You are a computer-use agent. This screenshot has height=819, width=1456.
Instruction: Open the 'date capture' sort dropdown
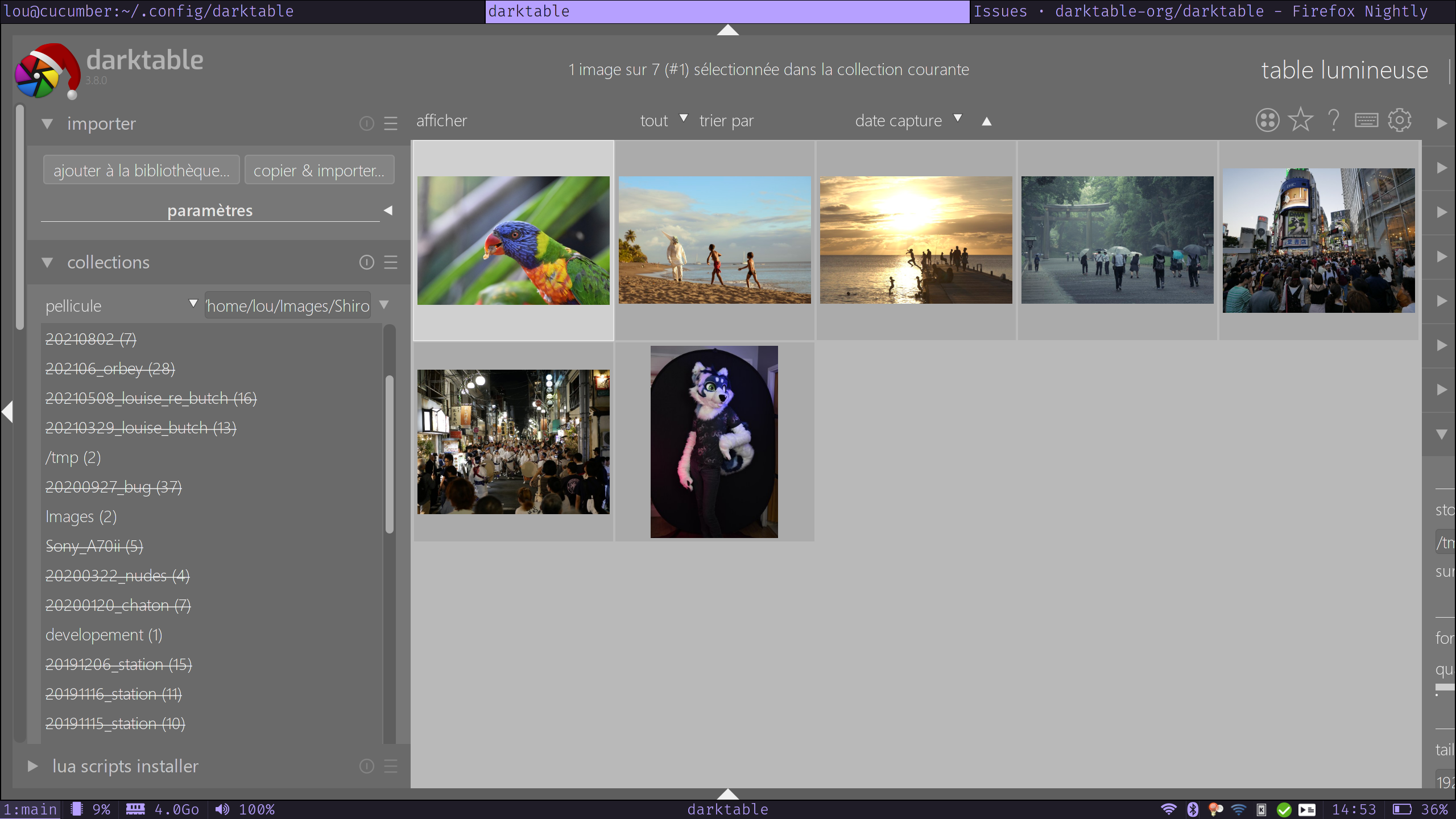coord(908,121)
